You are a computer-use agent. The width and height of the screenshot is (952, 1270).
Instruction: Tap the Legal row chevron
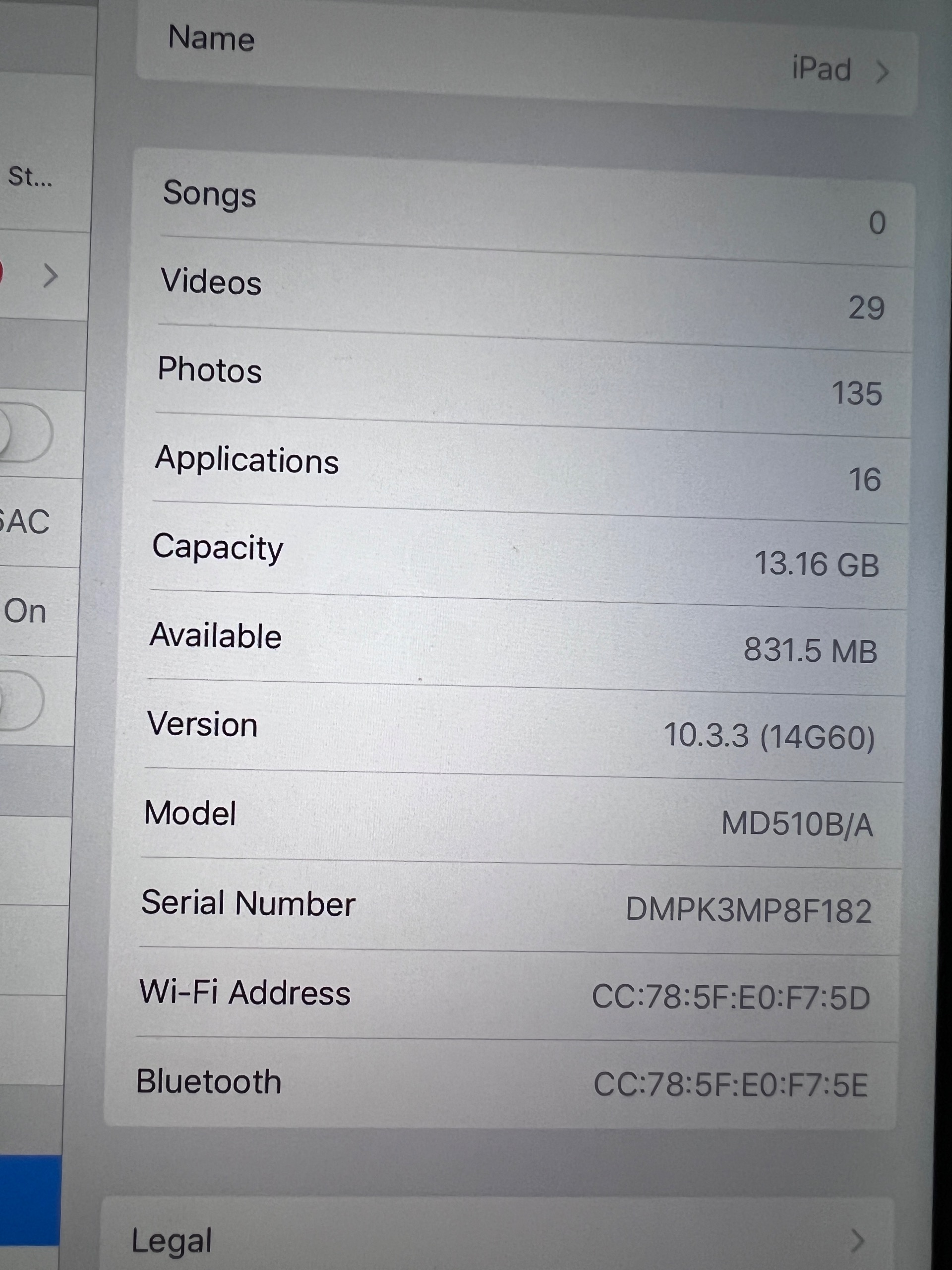[x=857, y=1241]
